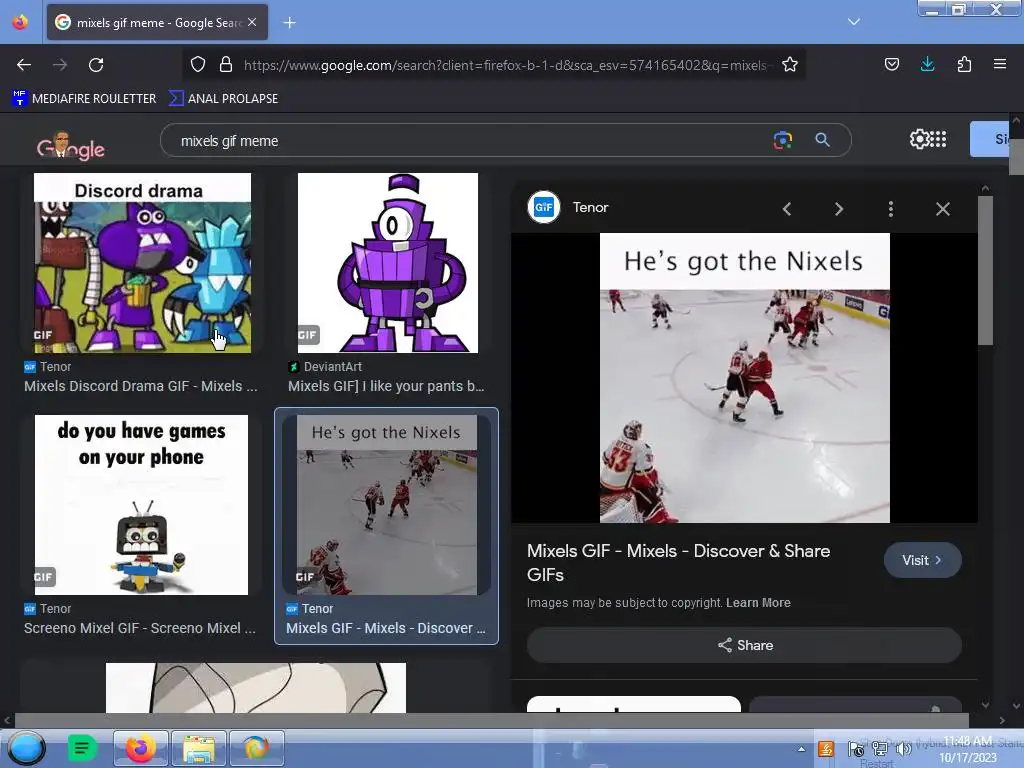Viewport: 1024px width, 768px height.
Task: Close the mixels gif meme tab
Action: point(252,22)
